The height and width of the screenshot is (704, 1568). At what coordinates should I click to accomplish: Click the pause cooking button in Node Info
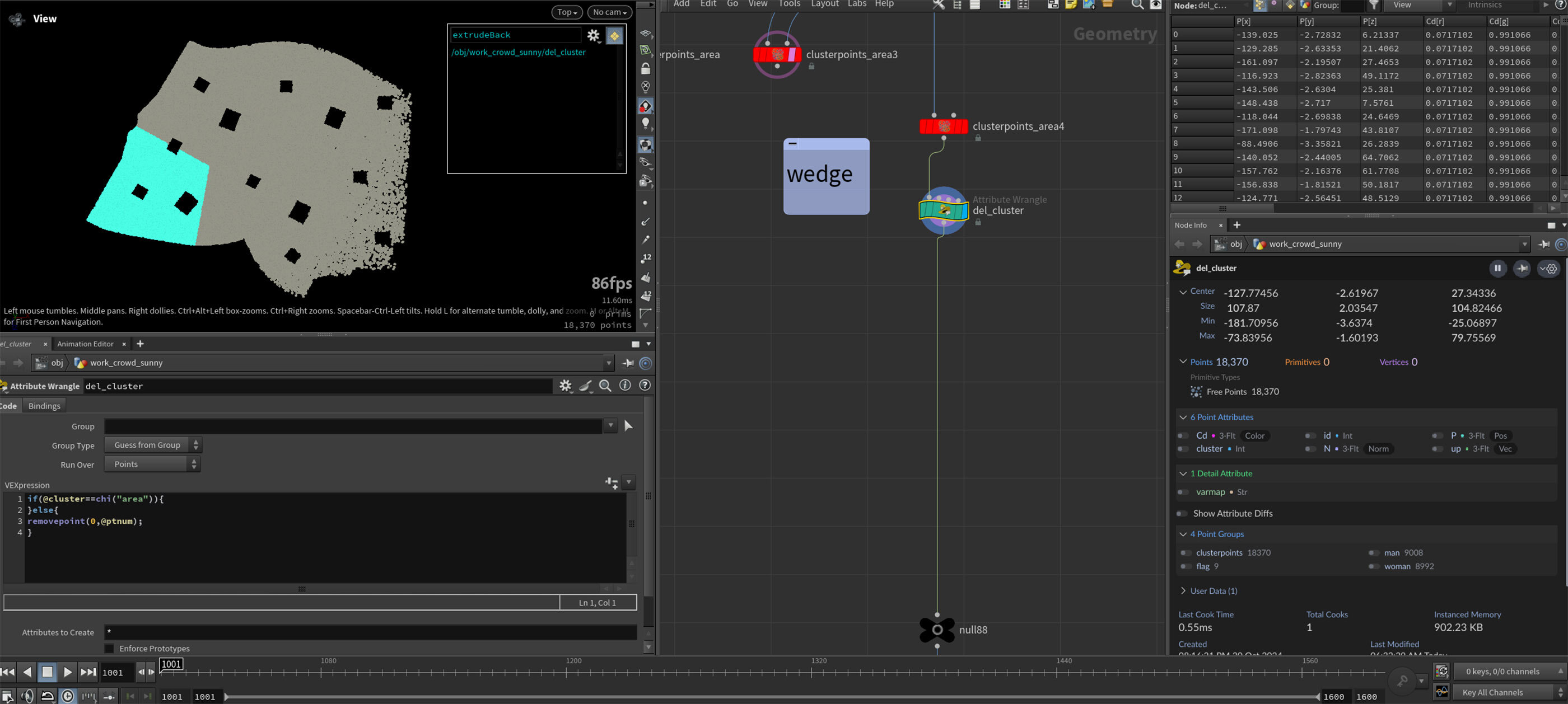tap(1497, 268)
